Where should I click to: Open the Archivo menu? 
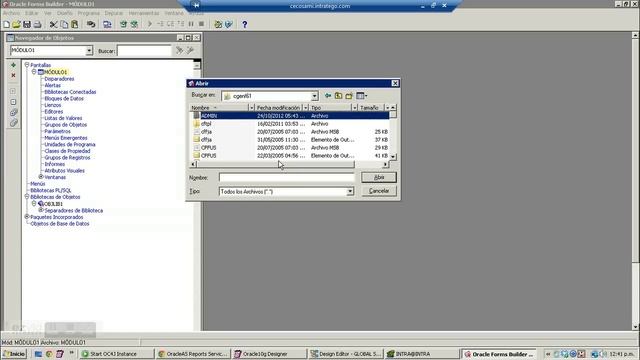point(11,13)
